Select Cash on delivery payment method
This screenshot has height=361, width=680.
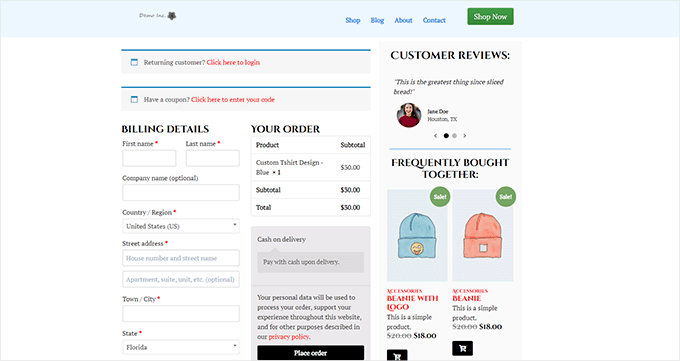[x=281, y=240]
